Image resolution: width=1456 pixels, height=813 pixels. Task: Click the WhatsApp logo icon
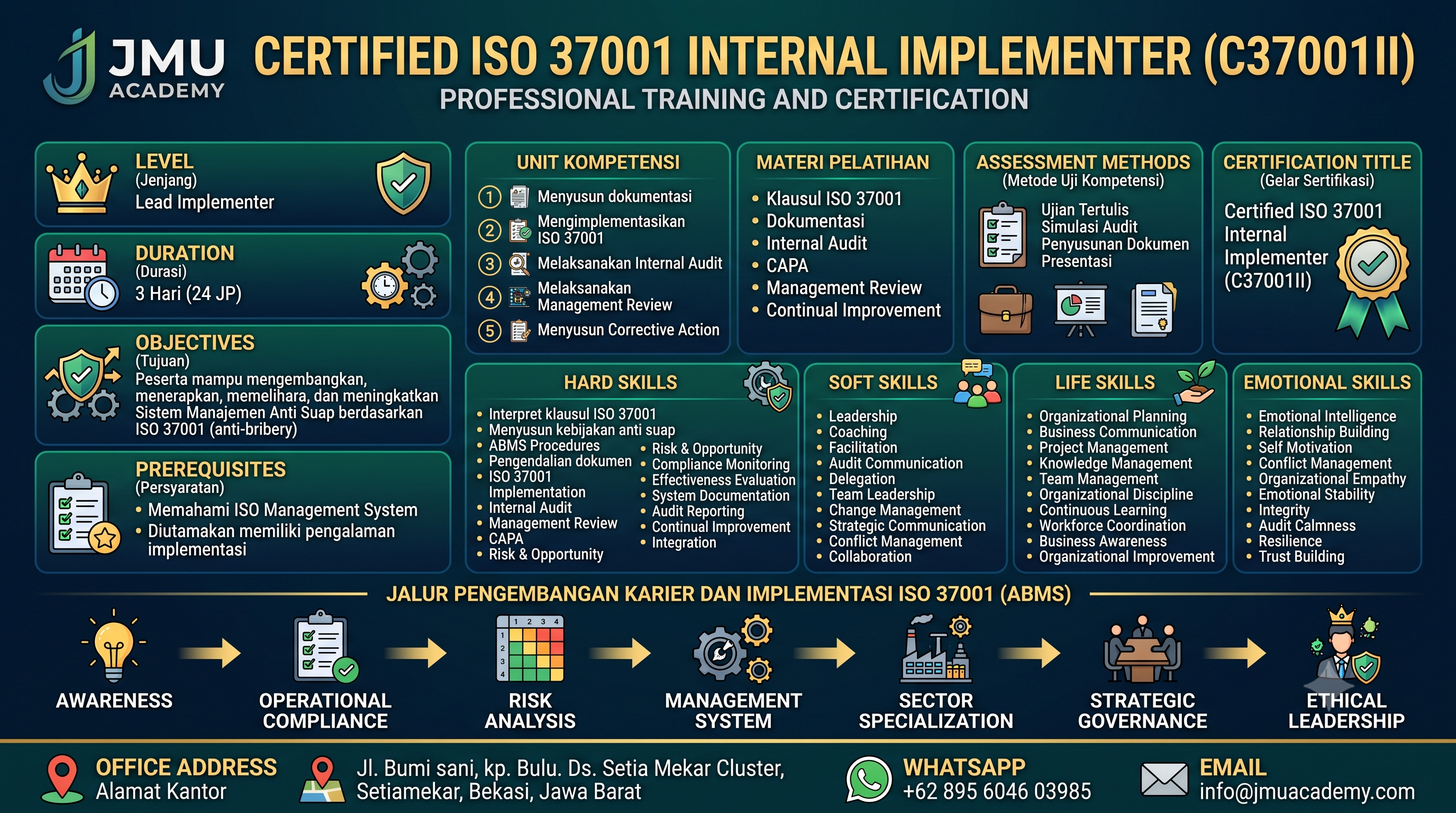[x=868, y=780]
